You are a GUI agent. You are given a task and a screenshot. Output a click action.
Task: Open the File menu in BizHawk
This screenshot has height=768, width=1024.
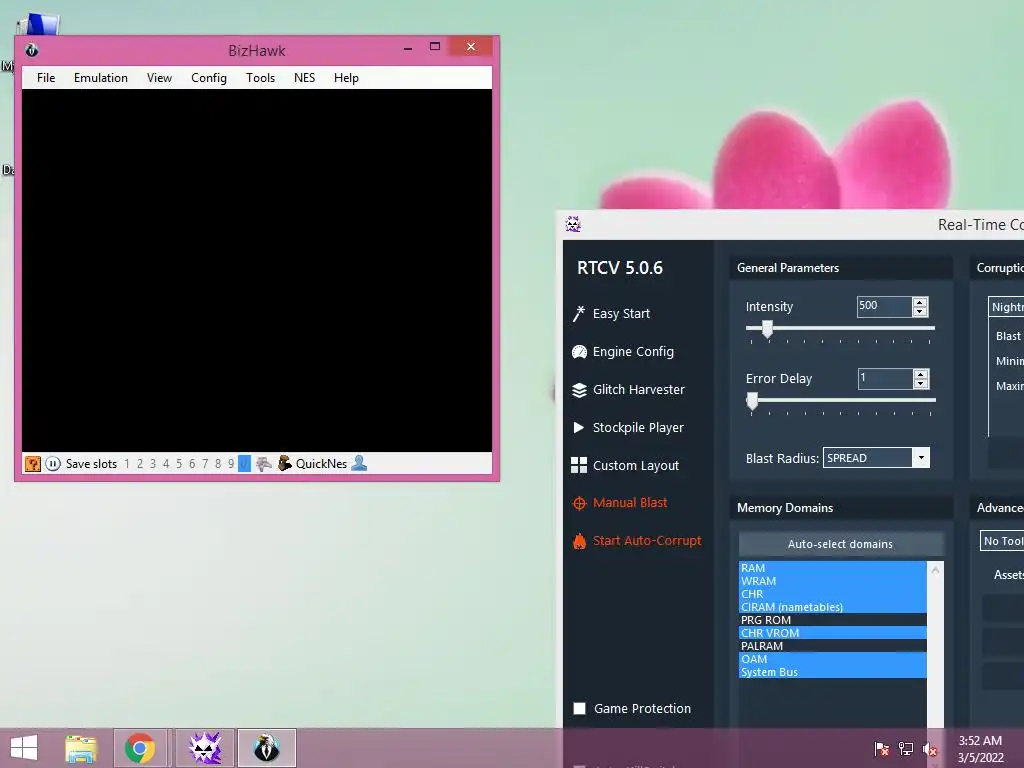pos(46,78)
